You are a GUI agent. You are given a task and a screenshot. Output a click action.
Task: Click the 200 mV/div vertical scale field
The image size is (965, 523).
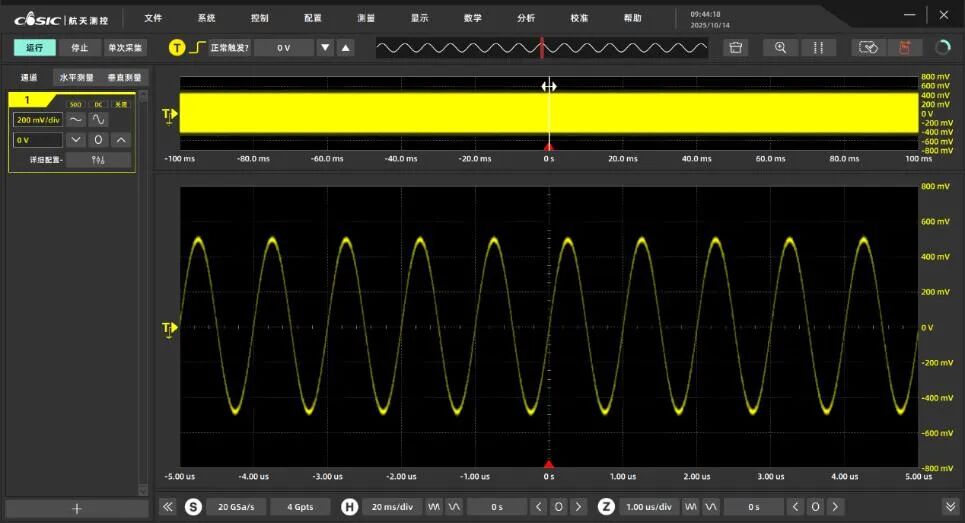[38, 120]
